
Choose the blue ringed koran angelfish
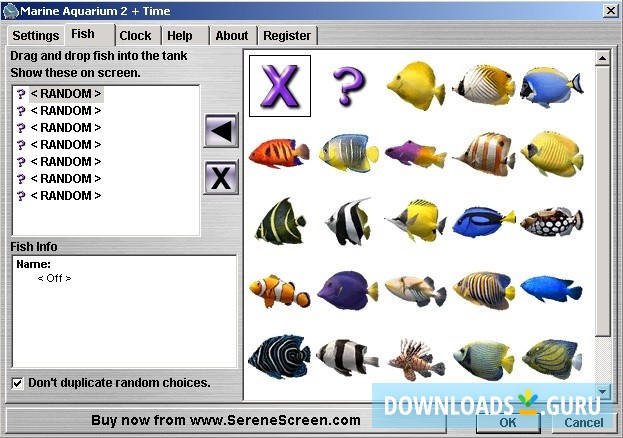pyautogui.click(x=279, y=357)
